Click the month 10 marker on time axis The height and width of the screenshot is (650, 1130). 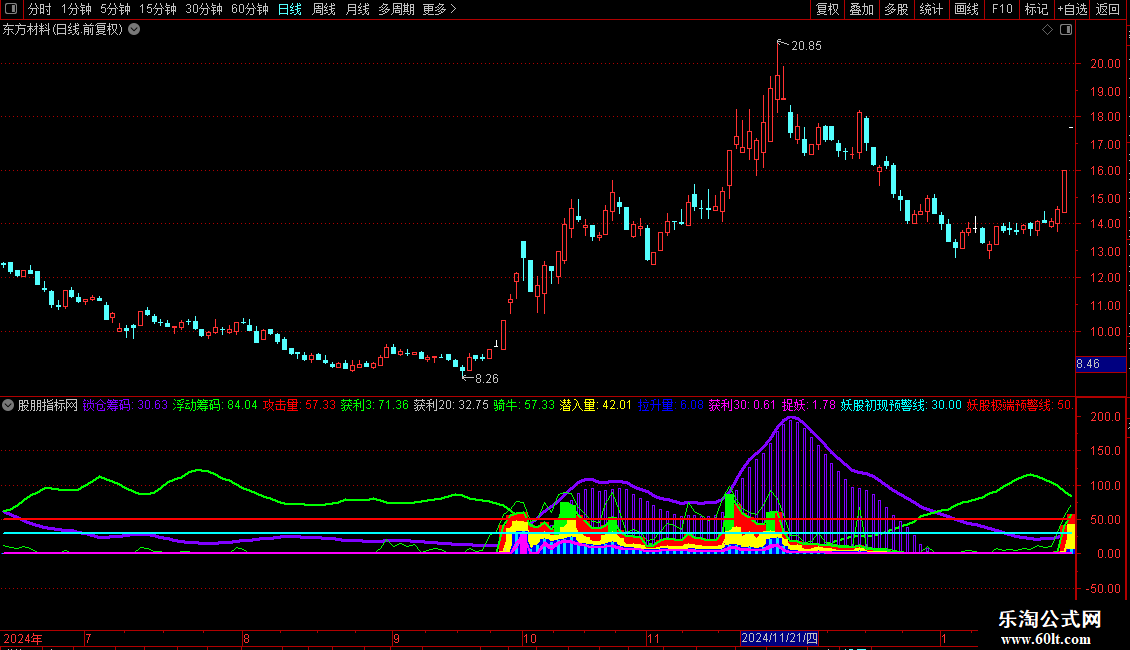(530, 638)
